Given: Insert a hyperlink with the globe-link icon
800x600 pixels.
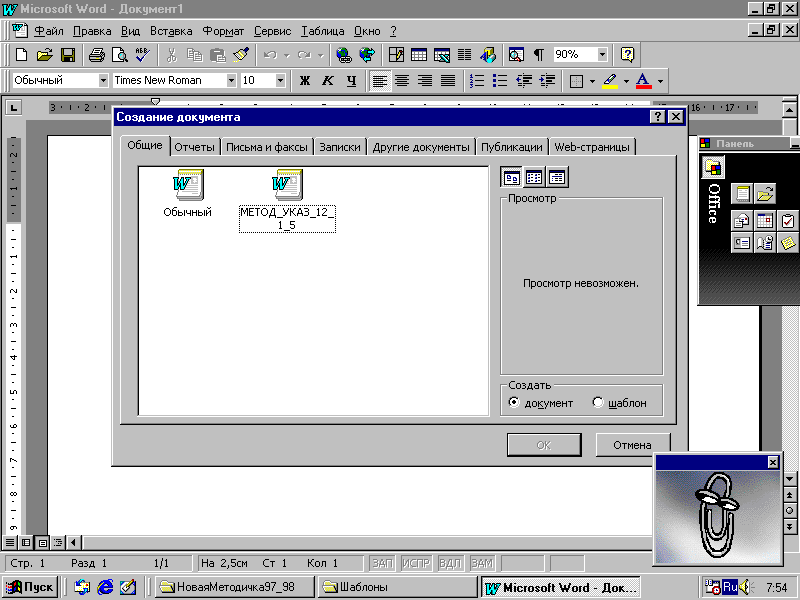Looking at the screenshot, I should click(344, 55).
